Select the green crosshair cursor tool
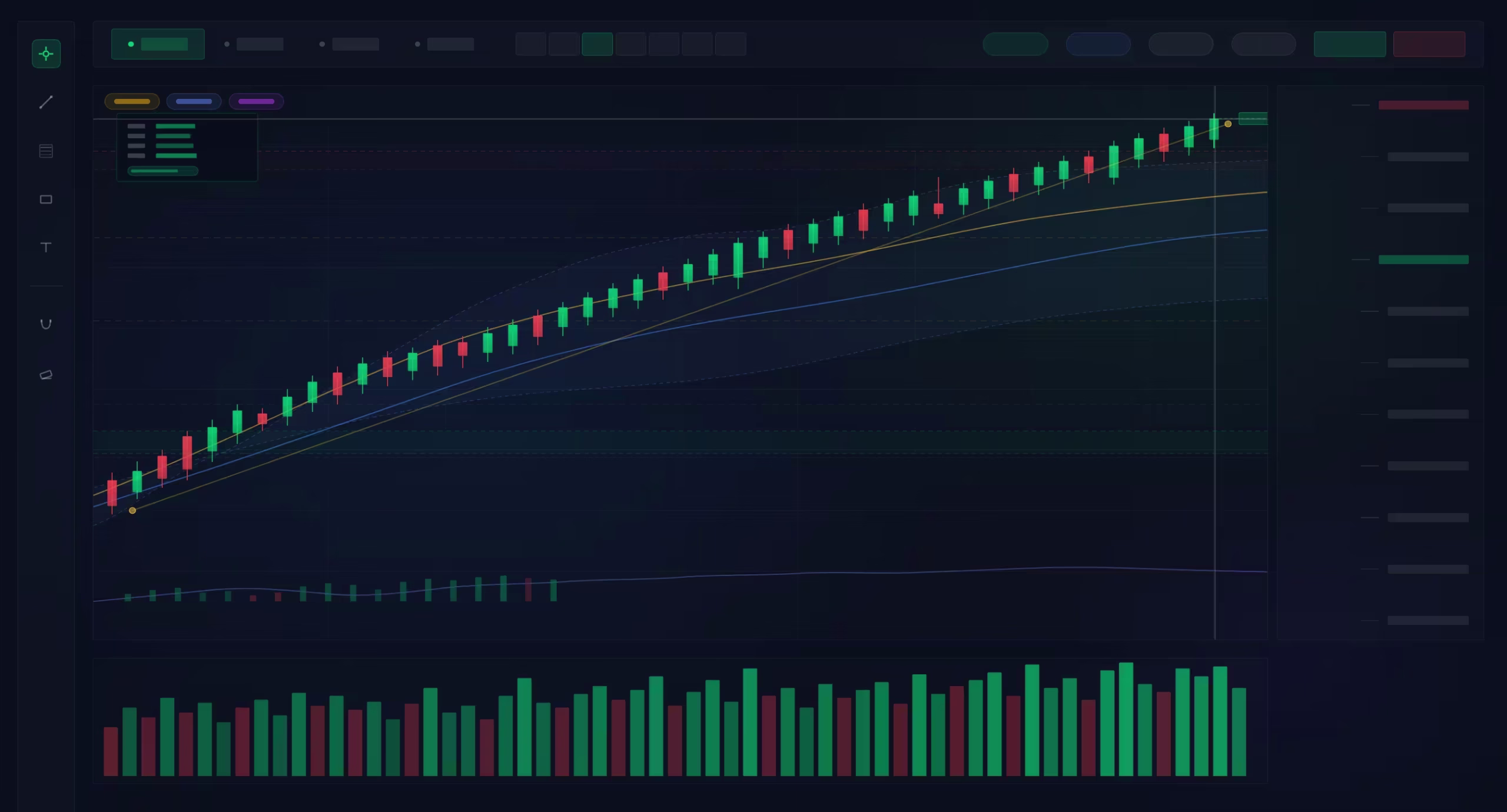 [46, 54]
